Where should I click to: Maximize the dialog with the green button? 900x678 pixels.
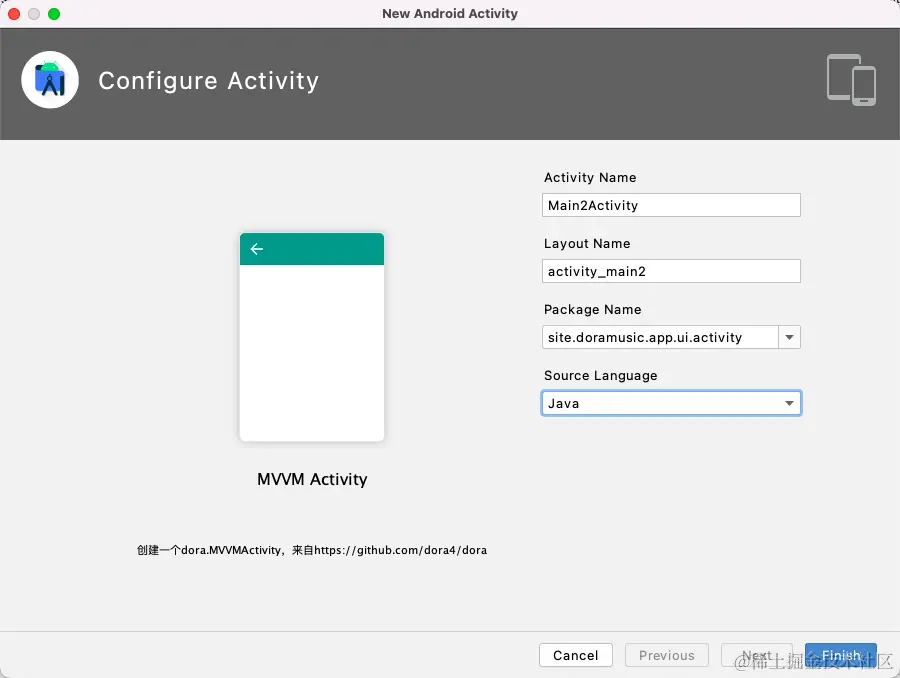coord(54,14)
